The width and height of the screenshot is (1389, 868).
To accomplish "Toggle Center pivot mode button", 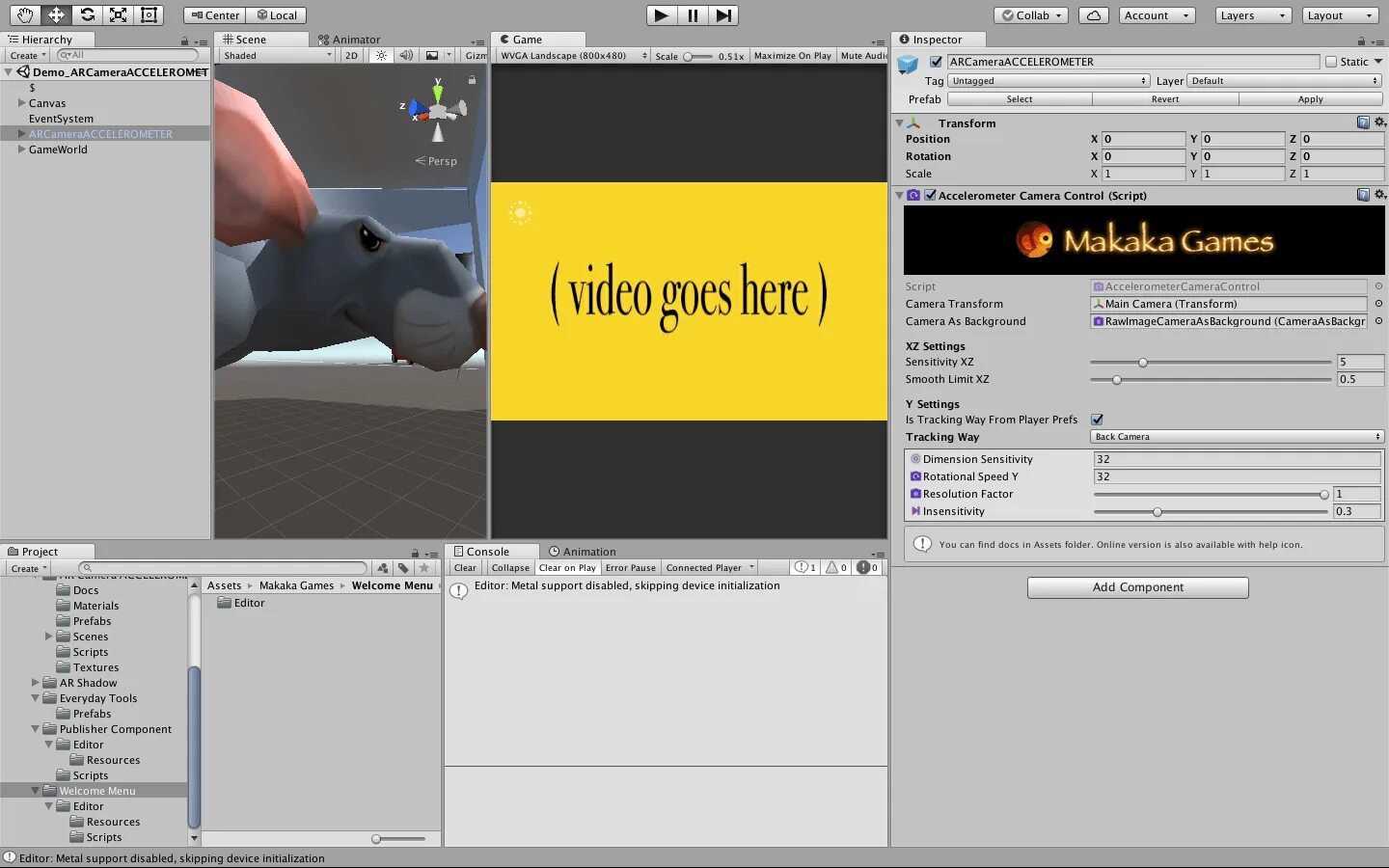I will click(x=214, y=15).
